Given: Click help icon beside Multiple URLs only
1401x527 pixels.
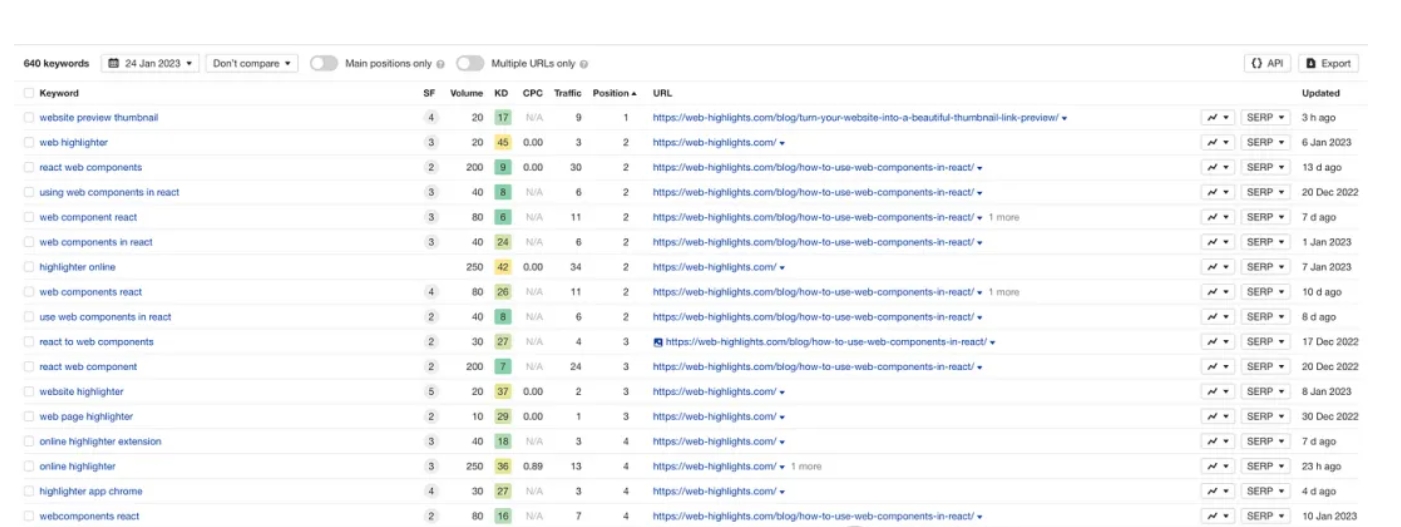Looking at the screenshot, I should [x=584, y=64].
